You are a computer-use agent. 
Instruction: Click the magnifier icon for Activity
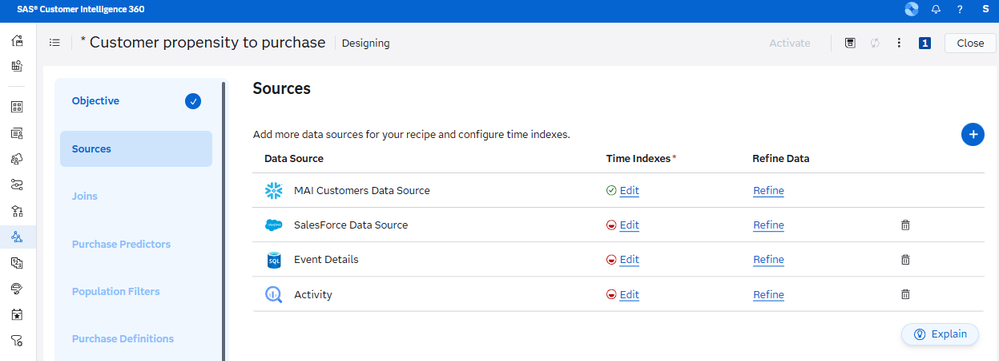pos(273,295)
